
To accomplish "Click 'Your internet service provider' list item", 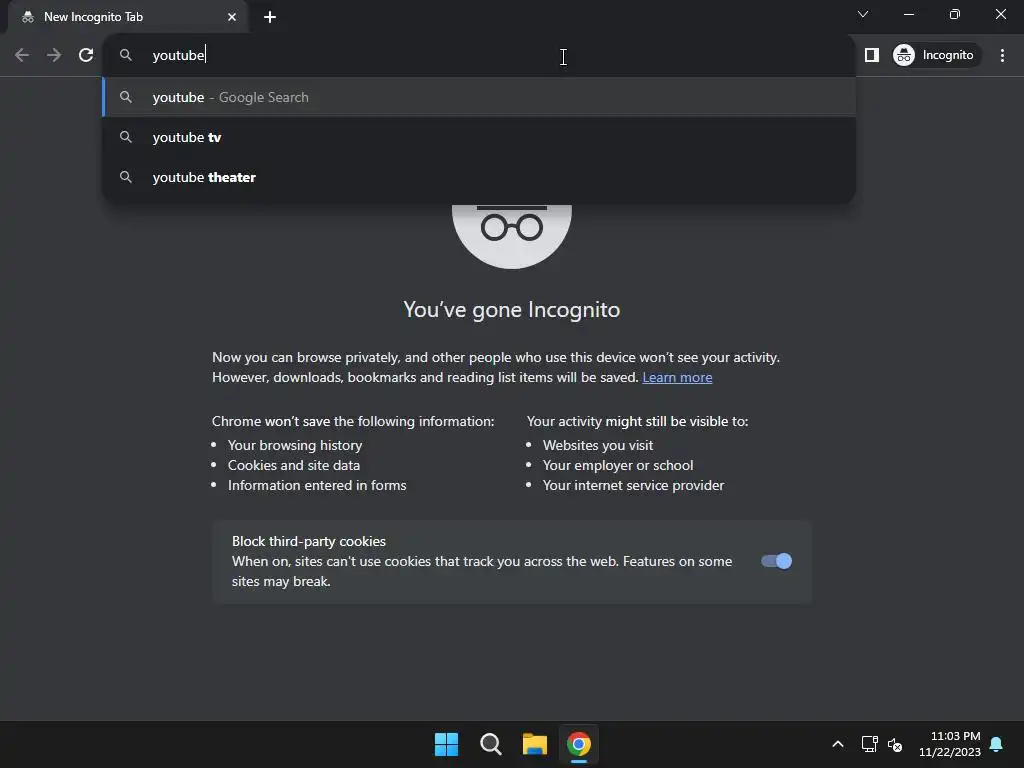I will coord(633,485).
